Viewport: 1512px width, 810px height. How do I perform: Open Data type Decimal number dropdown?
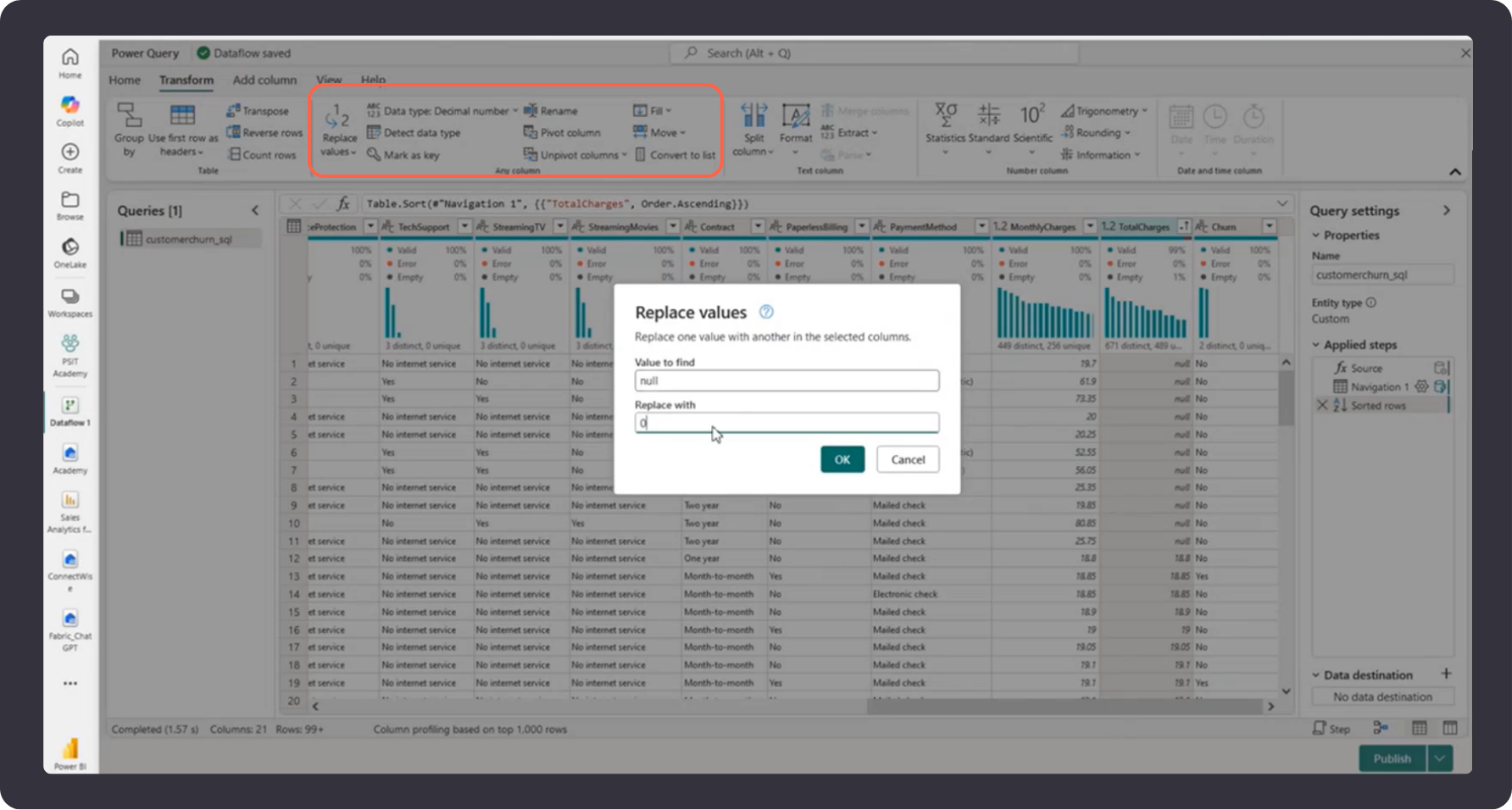point(442,111)
